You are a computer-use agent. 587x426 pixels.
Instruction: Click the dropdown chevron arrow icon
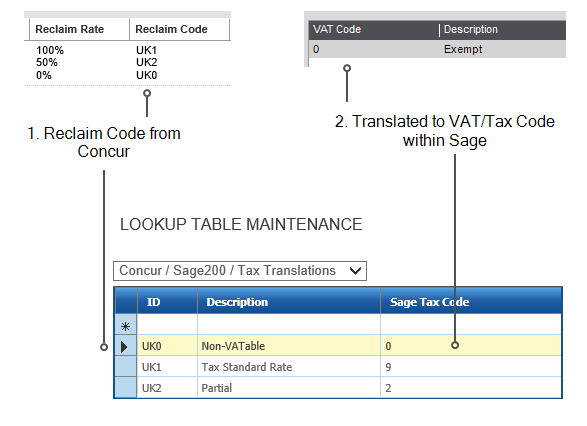coord(355,271)
